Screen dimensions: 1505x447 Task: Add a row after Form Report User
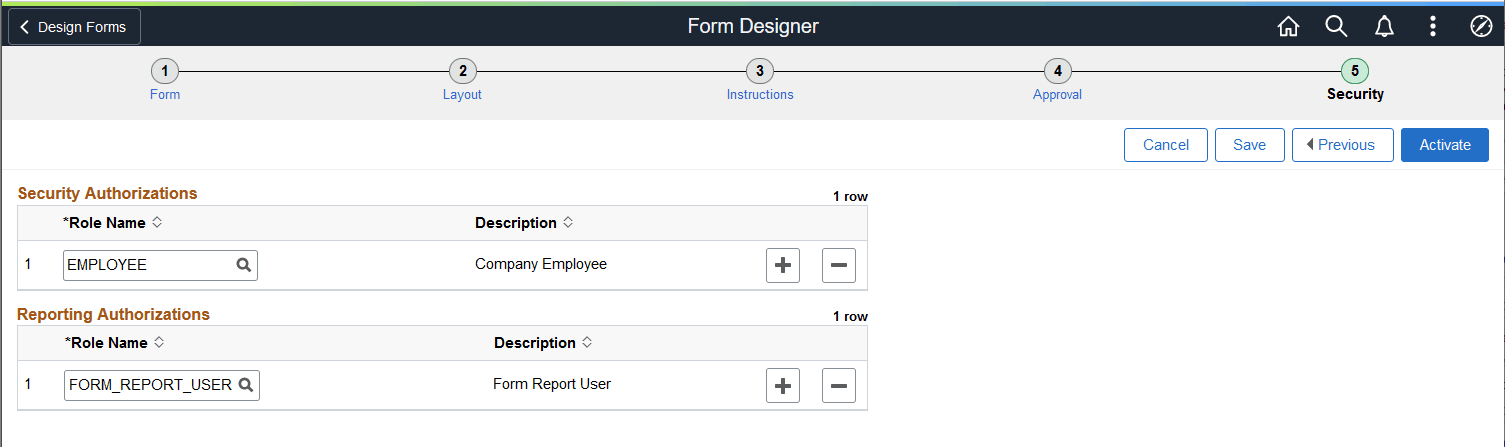[x=783, y=385]
